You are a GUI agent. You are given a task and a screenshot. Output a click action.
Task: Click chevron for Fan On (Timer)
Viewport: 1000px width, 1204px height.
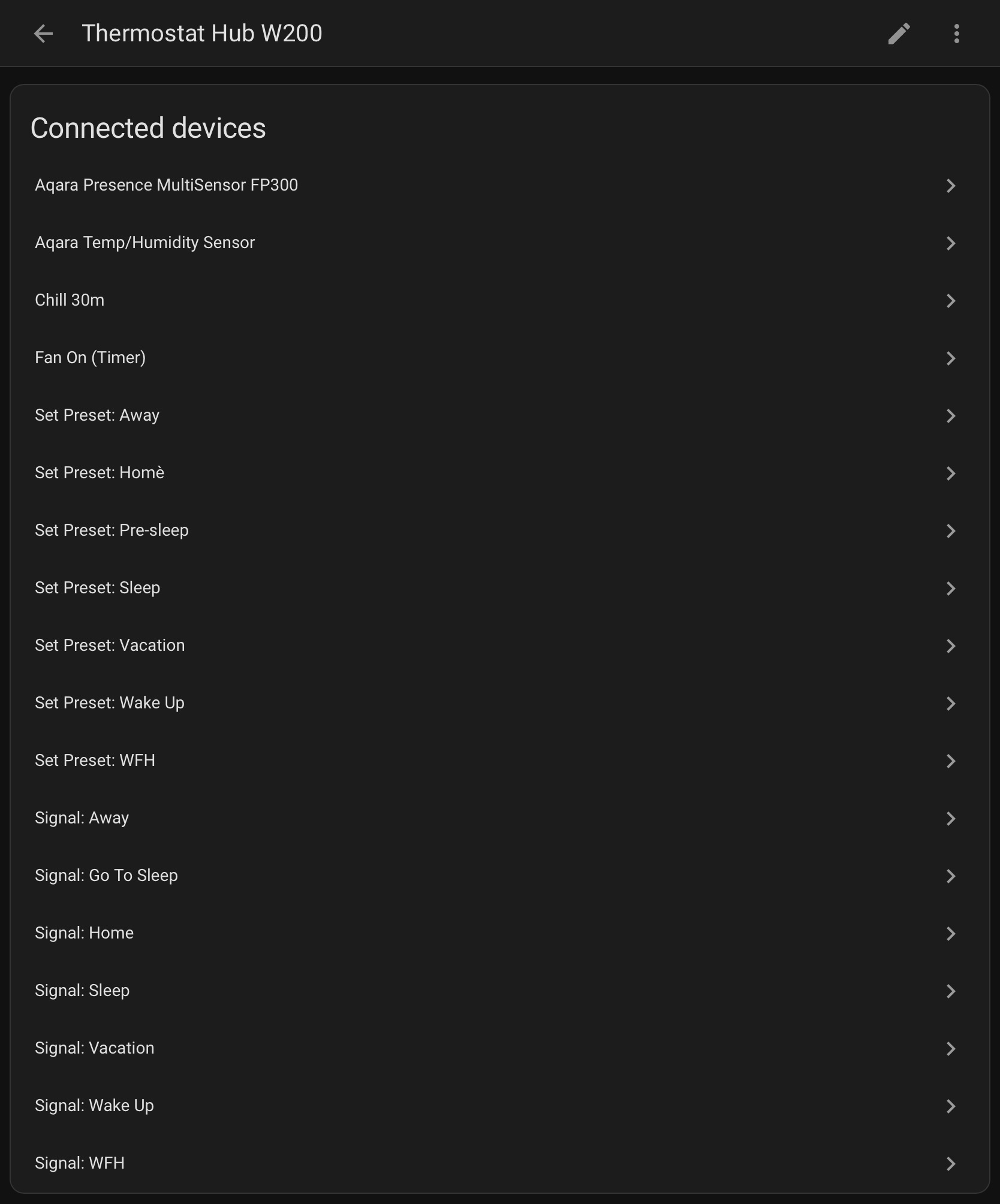[x=950, y=358]
